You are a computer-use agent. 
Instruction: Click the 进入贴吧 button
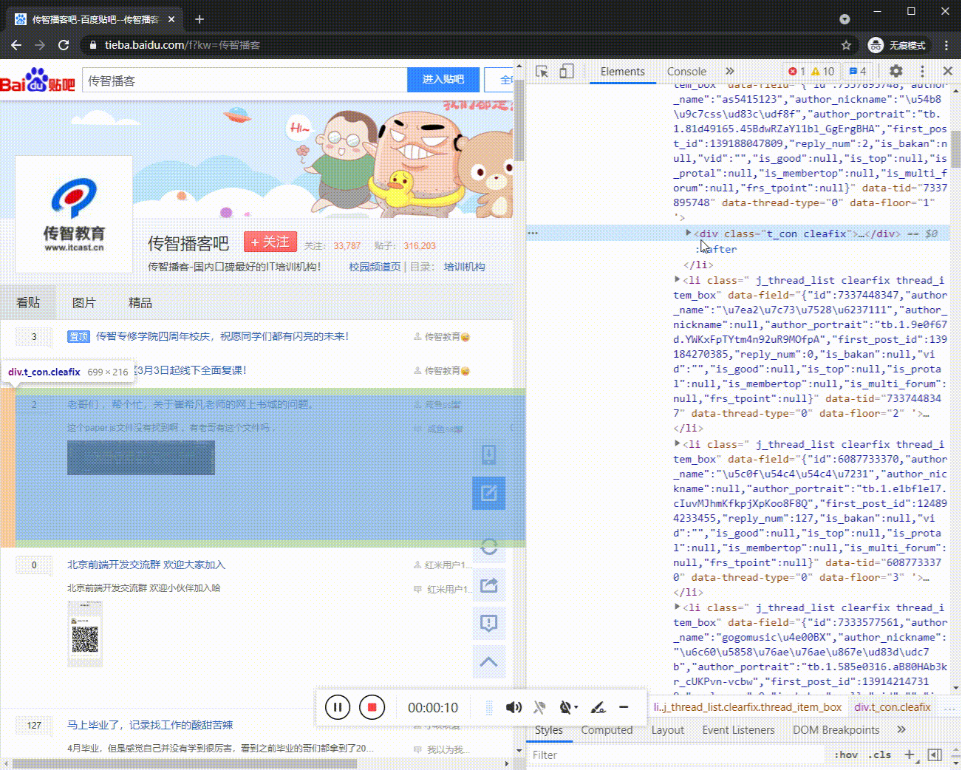[x=443, y=80]
